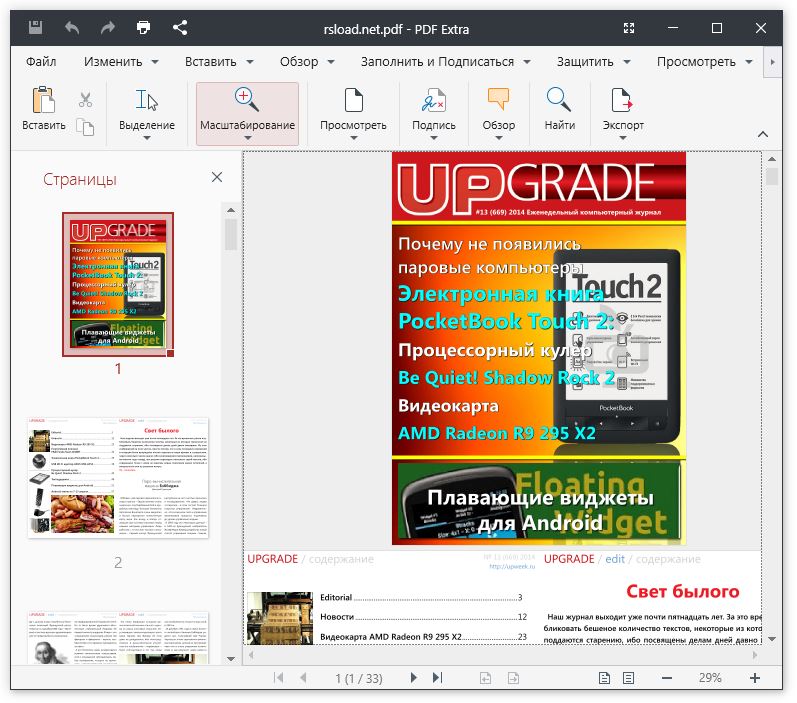Click the Новости contents entry
The image size is (797, 703).
pyautogui.click(x=423, y=617)
